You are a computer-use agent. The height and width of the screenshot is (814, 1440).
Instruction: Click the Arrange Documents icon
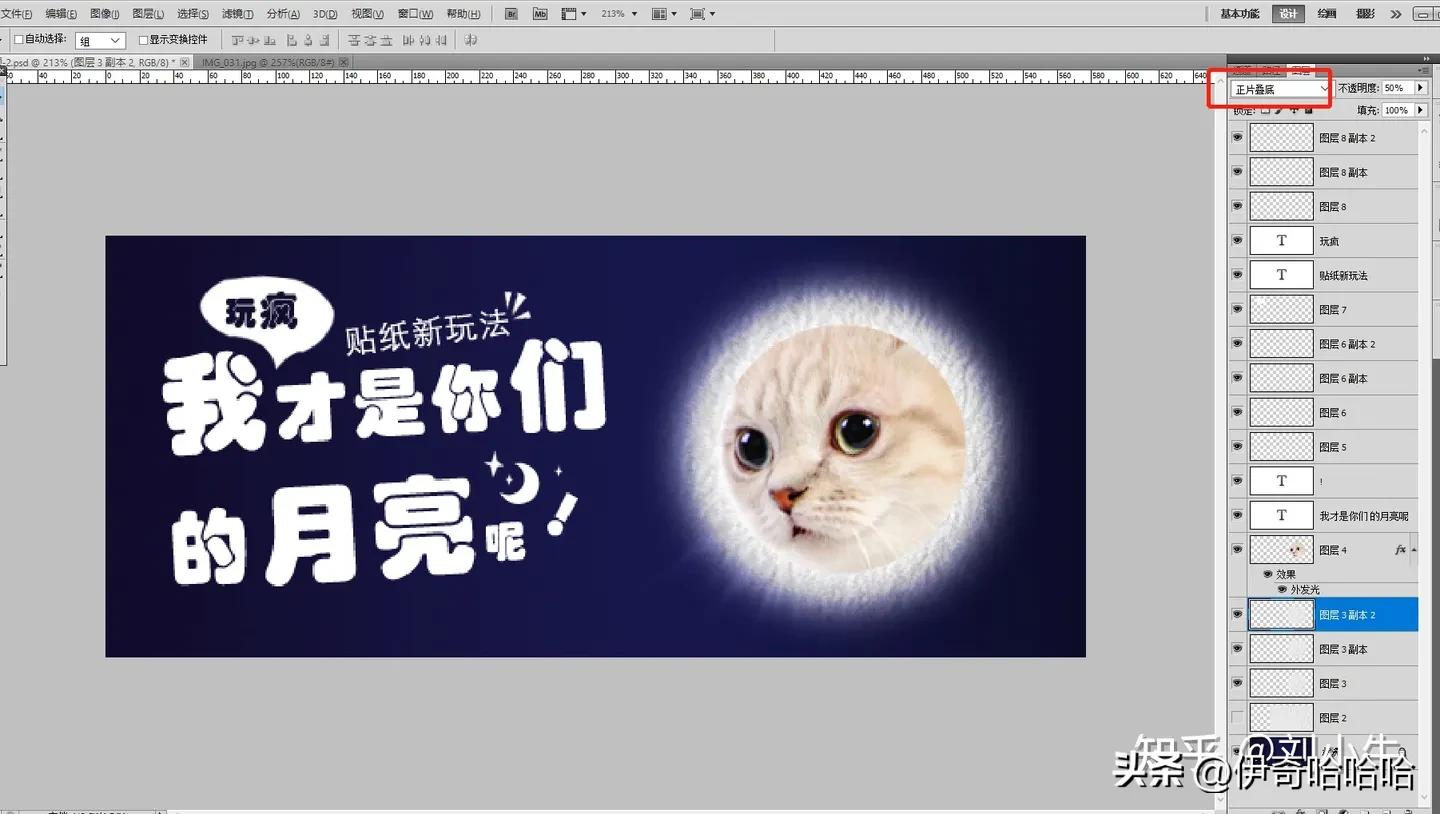click(660, 13)
